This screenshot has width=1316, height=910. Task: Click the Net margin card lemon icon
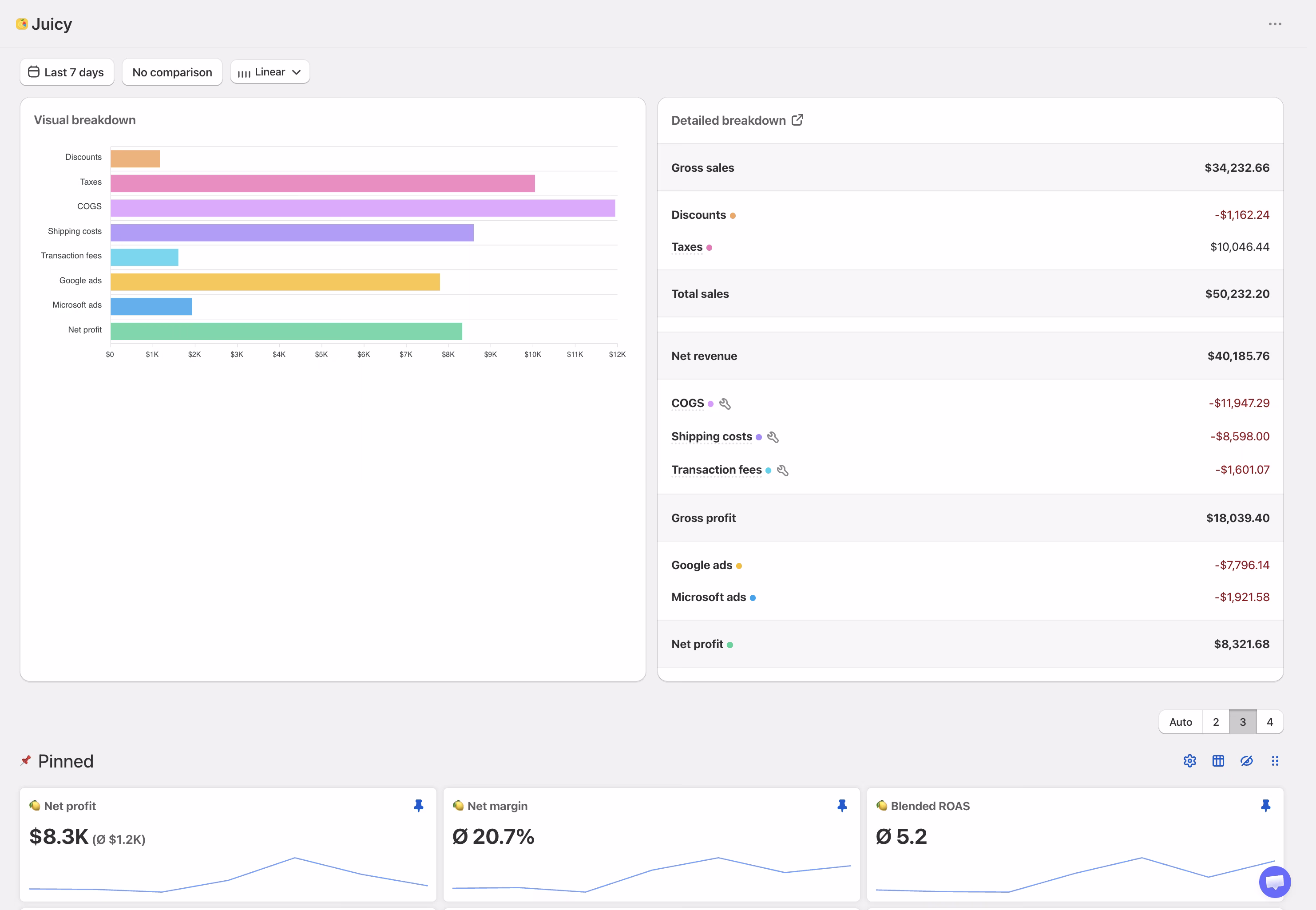459,806
